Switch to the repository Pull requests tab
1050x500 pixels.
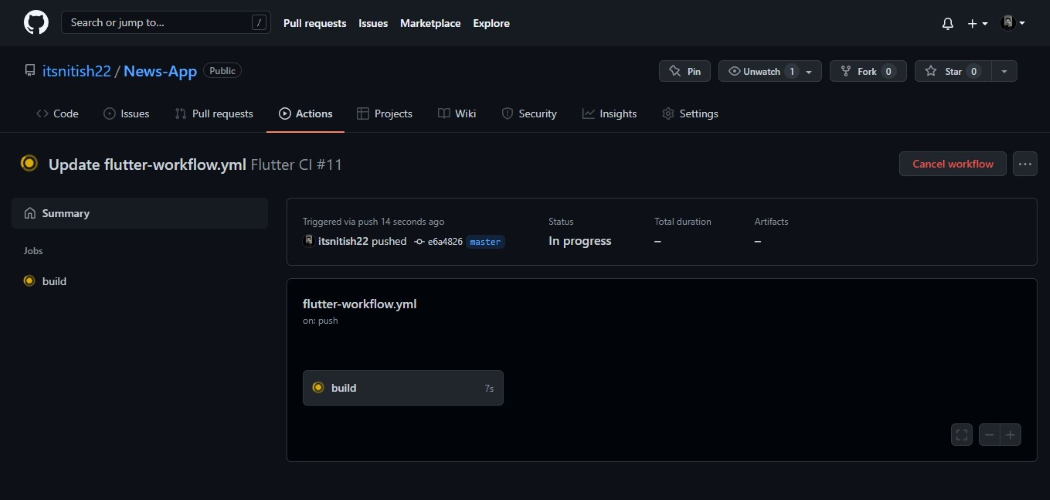214,114
